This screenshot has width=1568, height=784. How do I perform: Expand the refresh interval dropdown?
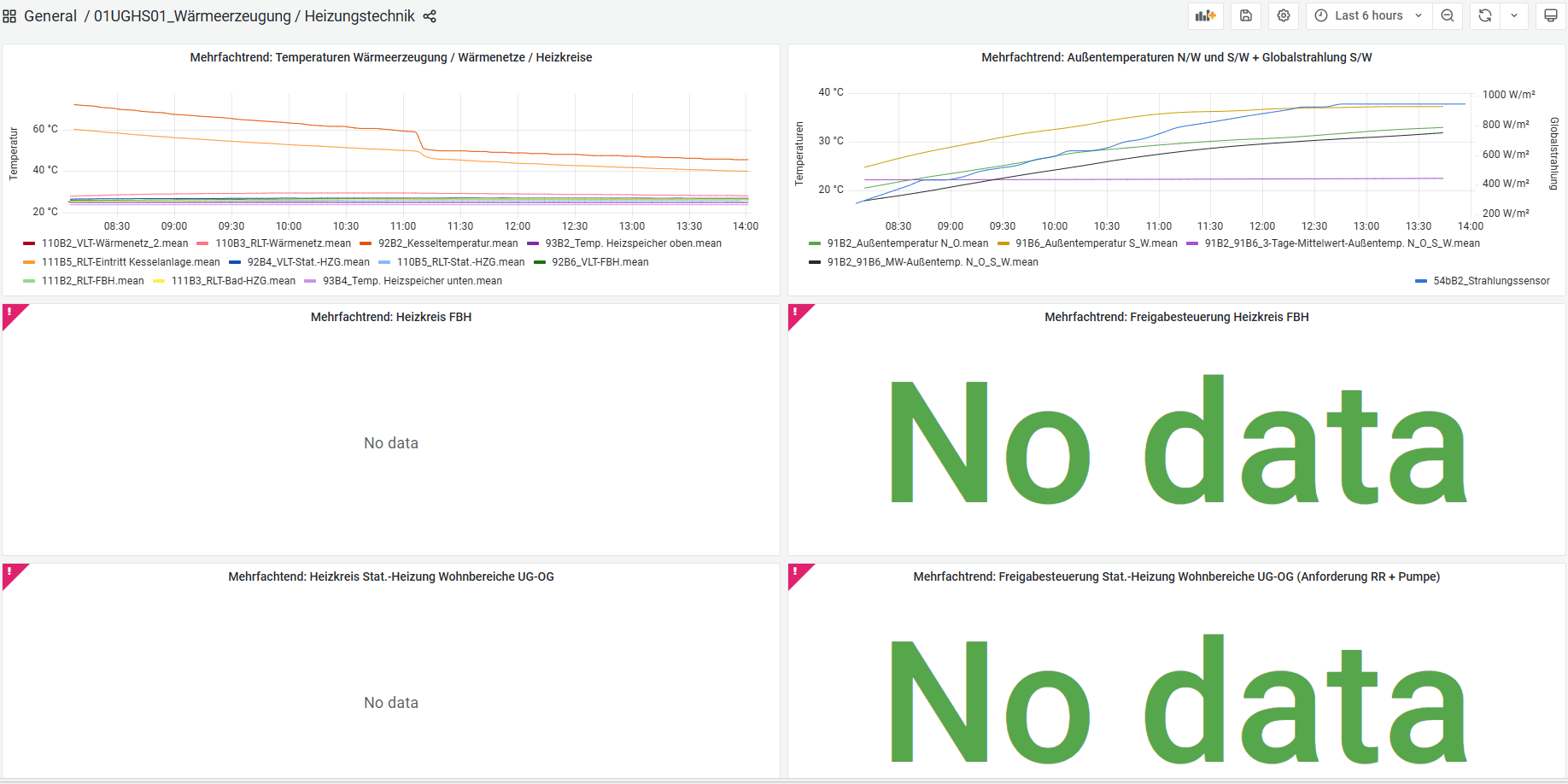click(x=1514, y=16)
